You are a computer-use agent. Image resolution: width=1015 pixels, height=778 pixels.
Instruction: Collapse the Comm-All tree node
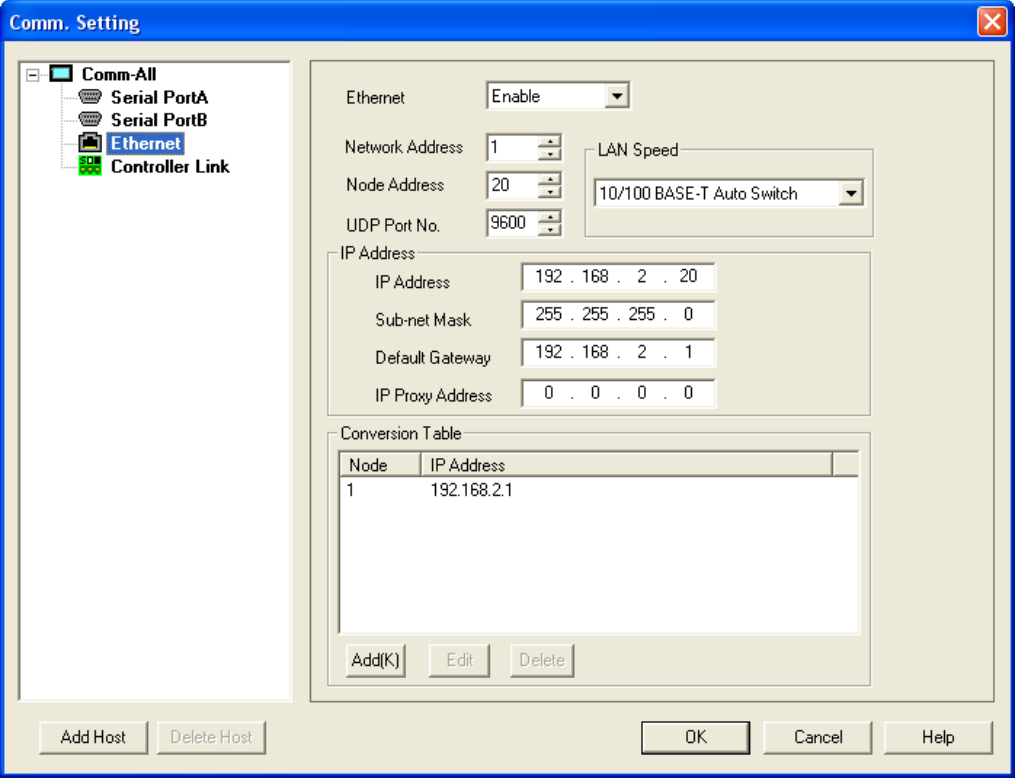[33, 75]
